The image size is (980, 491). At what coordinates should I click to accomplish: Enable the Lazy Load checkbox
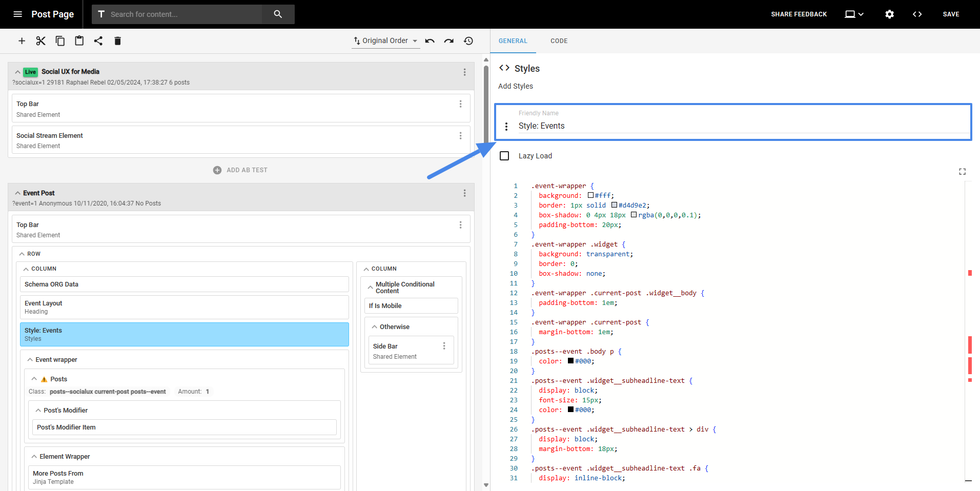[x=504, y=156]
